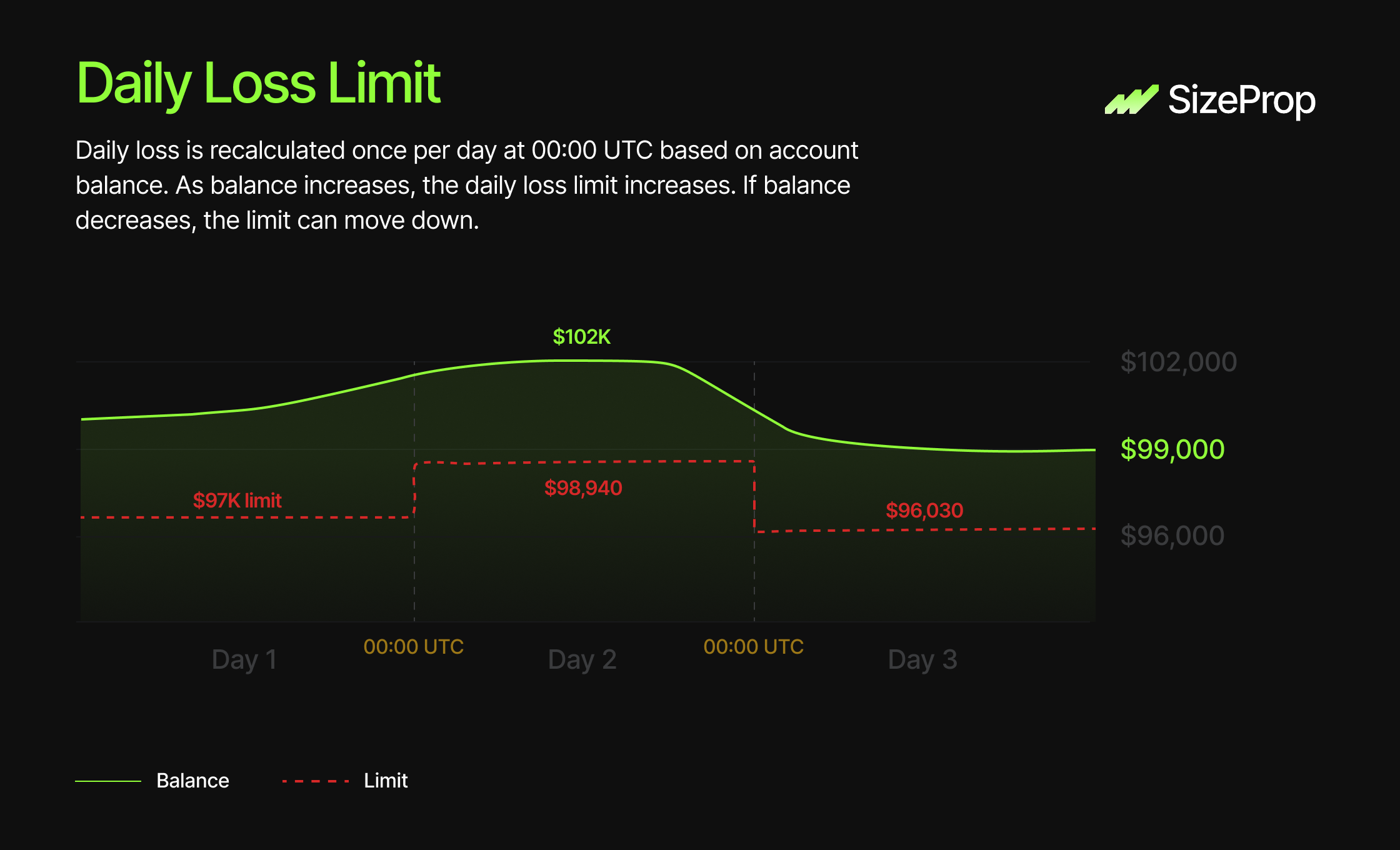This screenshot has height=850, width=1400.
Task: Click 00:00 UTC marker between Day 1 and Day 2
Action: click(x=414, y=646)
